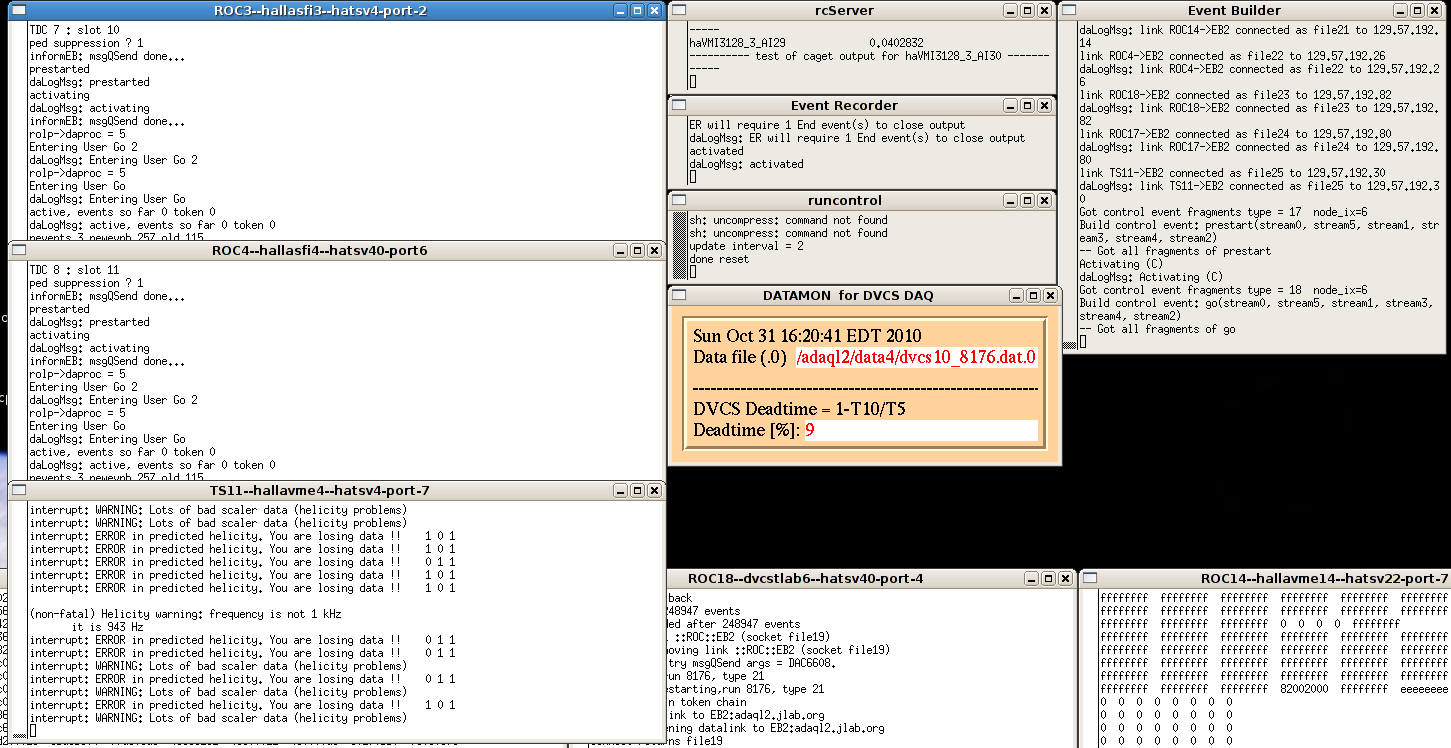Click the runcontrol terminal scrollbar thumb
Image resolution: width=1451 pixels, height=748 pixels.
(x=679, y=246)
